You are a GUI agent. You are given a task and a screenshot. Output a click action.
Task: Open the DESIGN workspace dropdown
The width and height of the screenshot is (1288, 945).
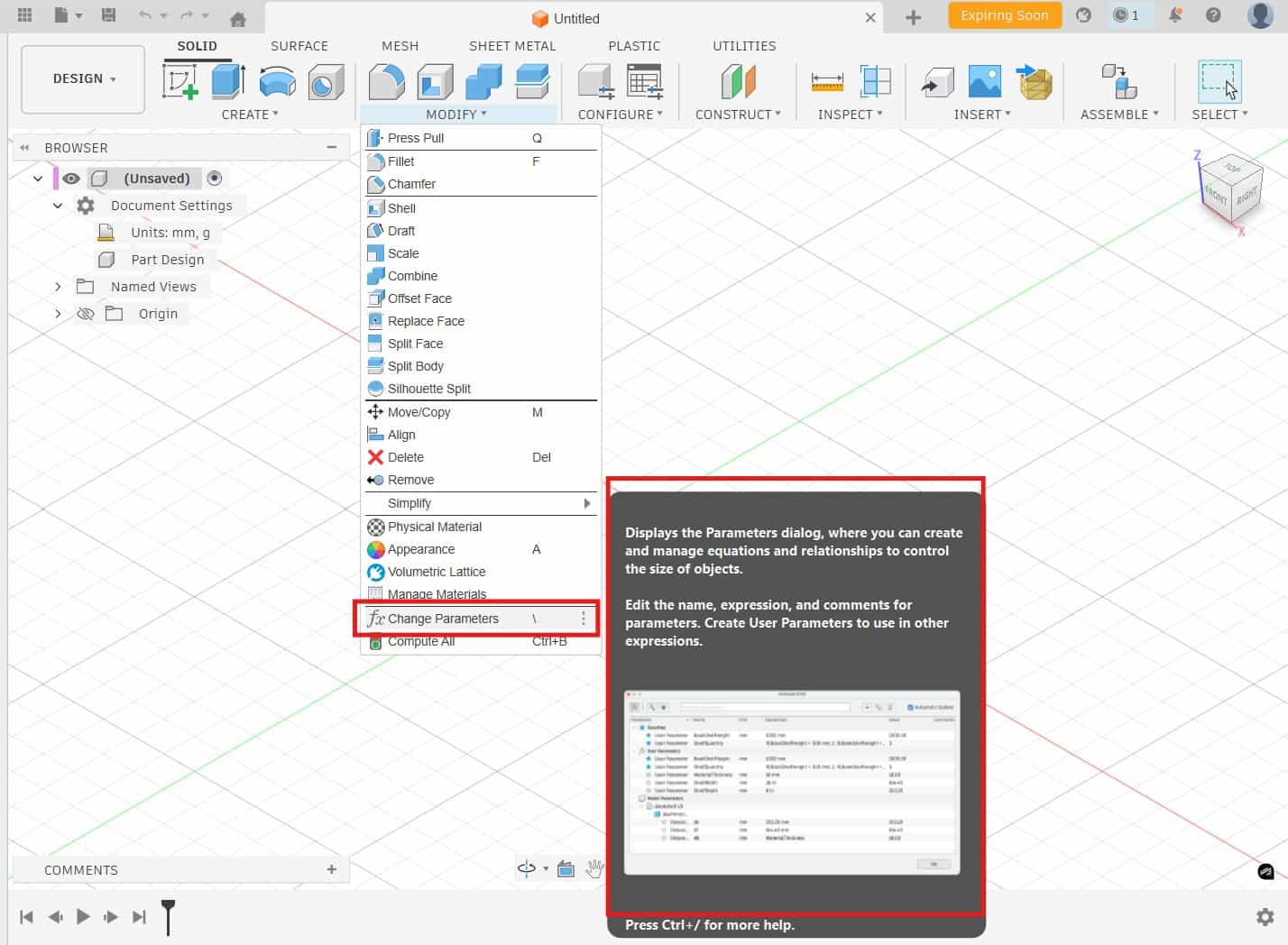[x=83, y=79]
